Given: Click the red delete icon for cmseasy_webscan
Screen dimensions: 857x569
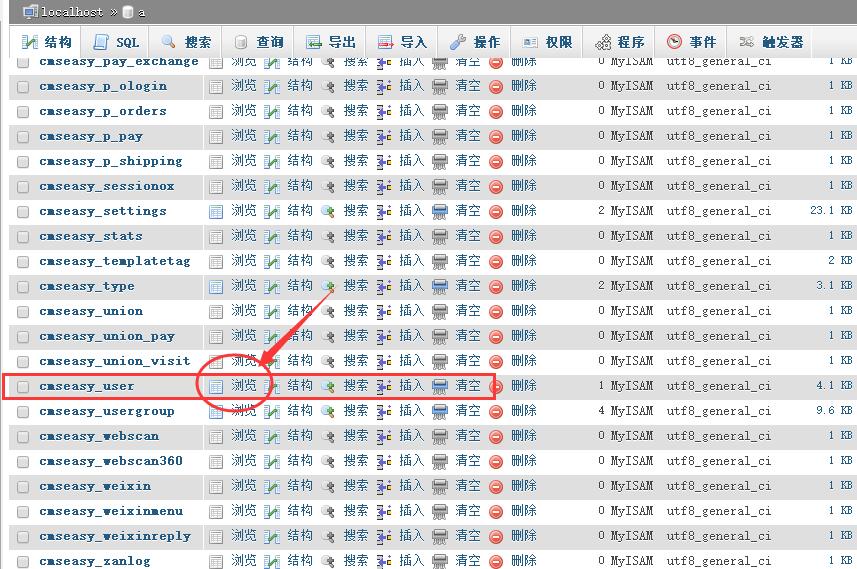Looking at the screenshot, I should click(x=496, y=436).
